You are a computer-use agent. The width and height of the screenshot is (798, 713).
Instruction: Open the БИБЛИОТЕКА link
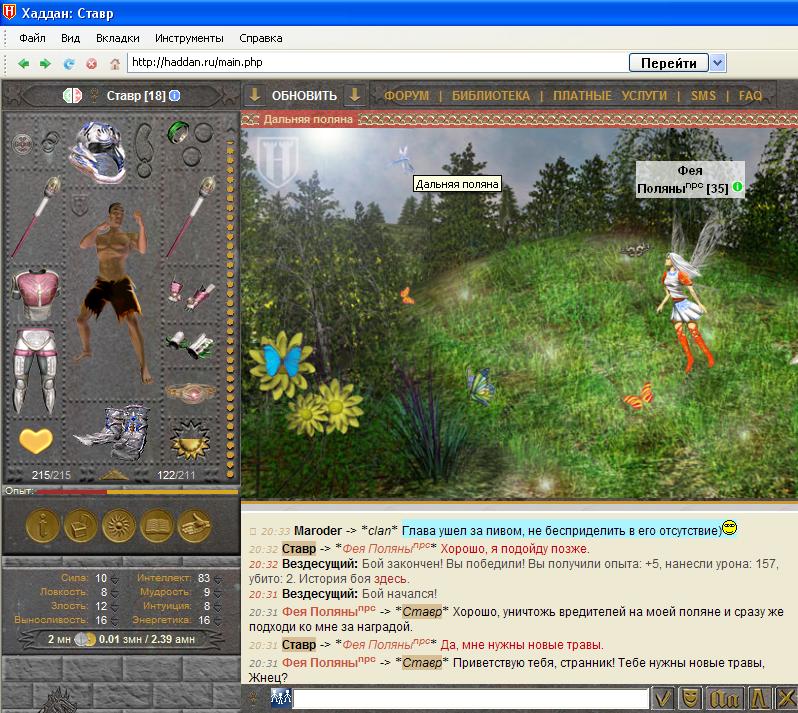[491, 96]
